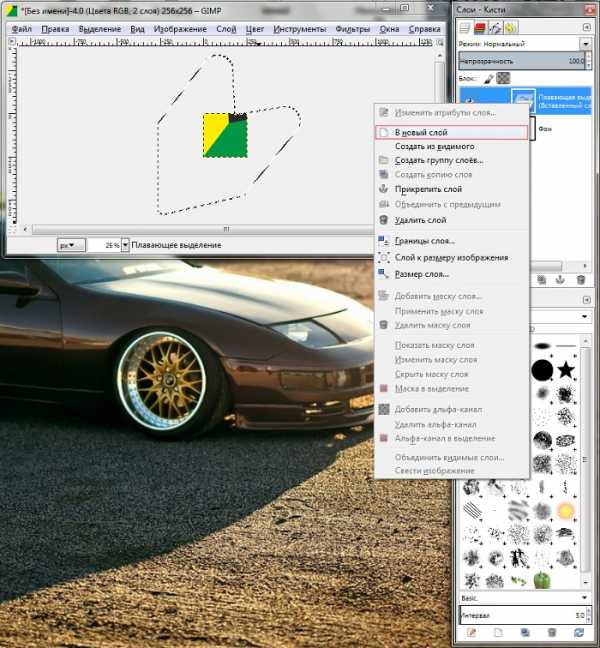Select the green pepper brush
This screenshot has height=648, width=600.
pyautogui.click(x=542, y=579)
